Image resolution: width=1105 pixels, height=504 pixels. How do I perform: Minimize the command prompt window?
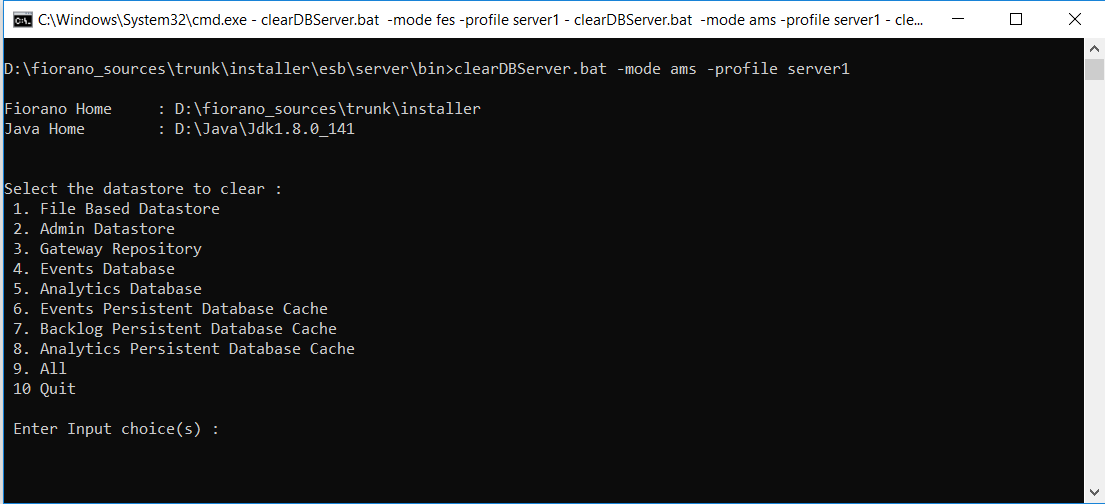pyautogui.click(x=956, y=20)
